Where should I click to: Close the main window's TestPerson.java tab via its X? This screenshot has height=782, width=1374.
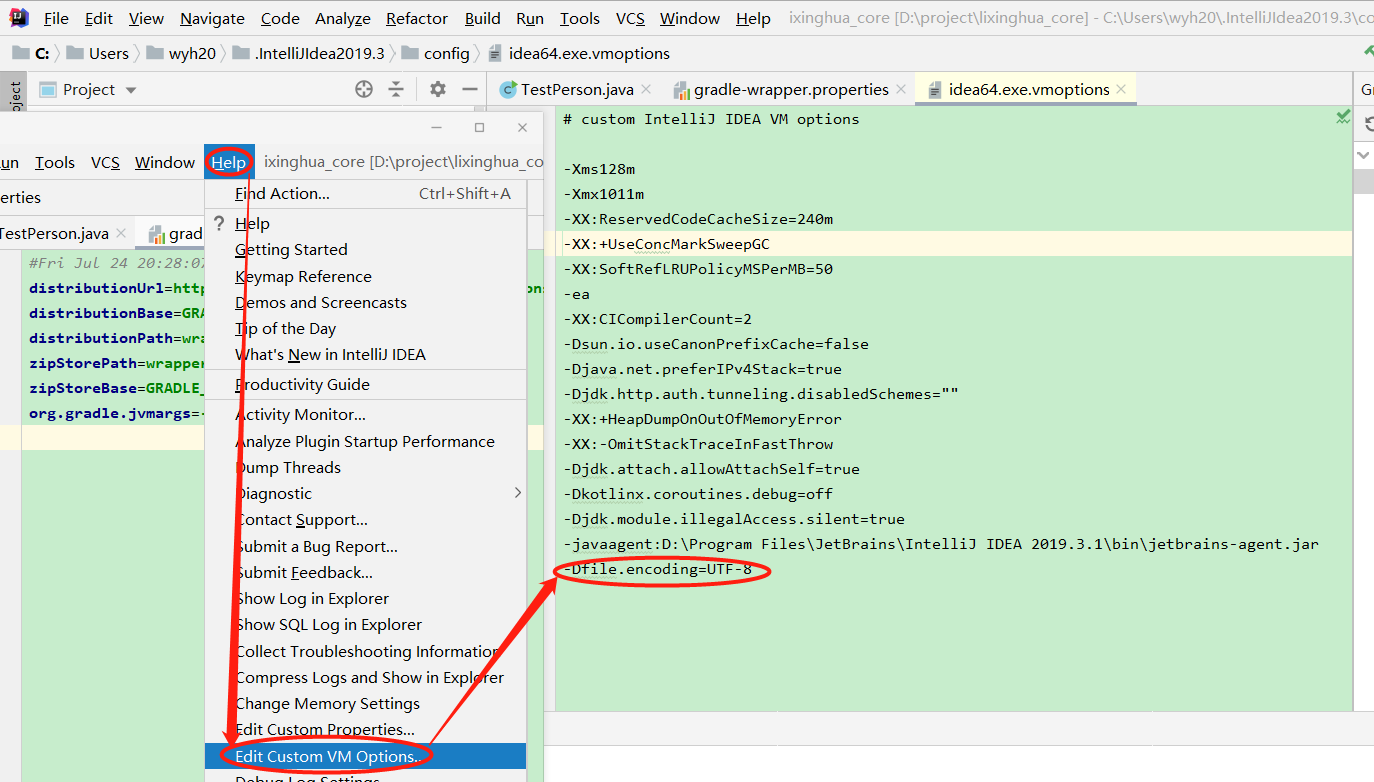point(646,89)
